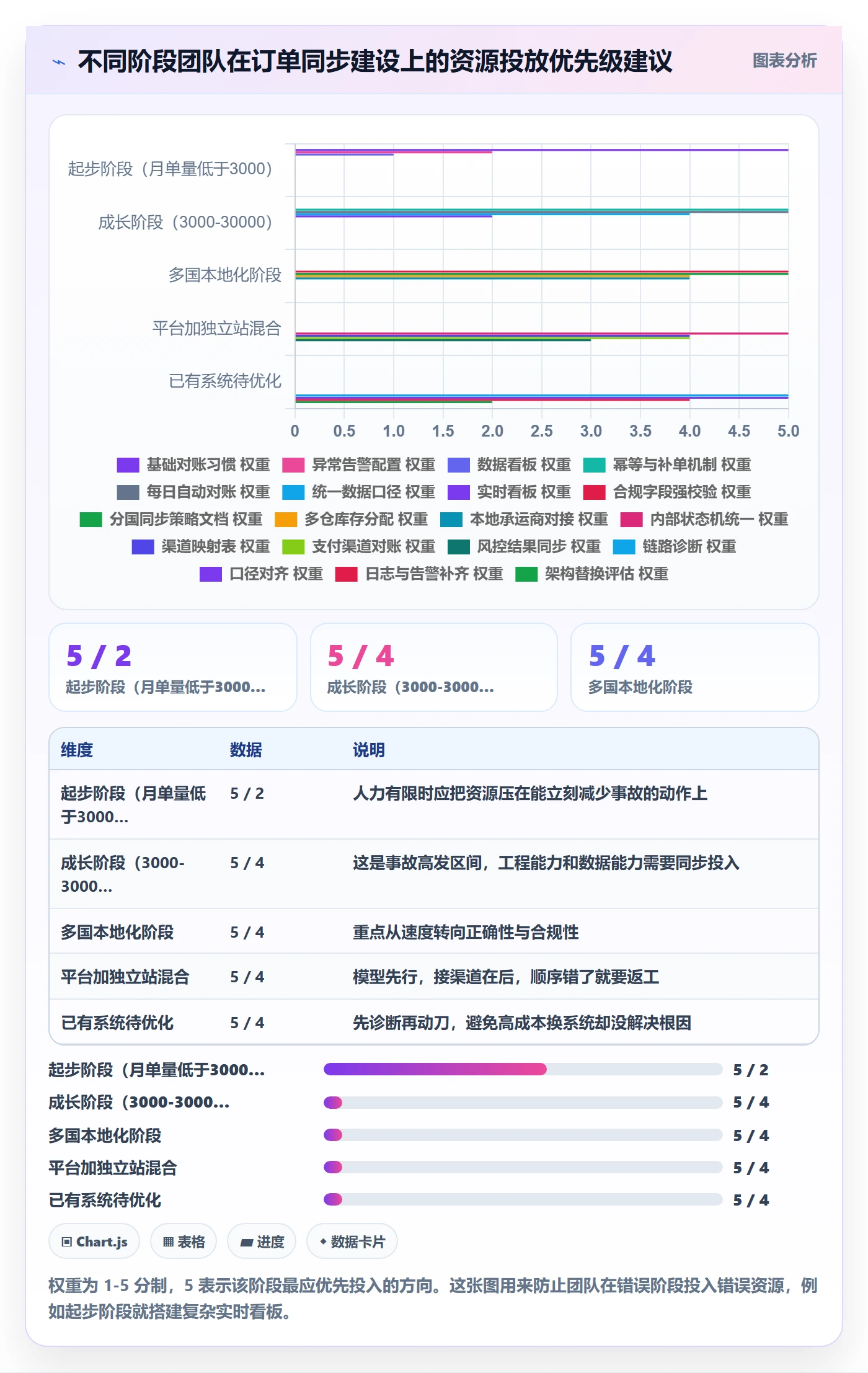Select the Chart.js tag
The image size is (868, 1373).
(x=94, y=1242)
